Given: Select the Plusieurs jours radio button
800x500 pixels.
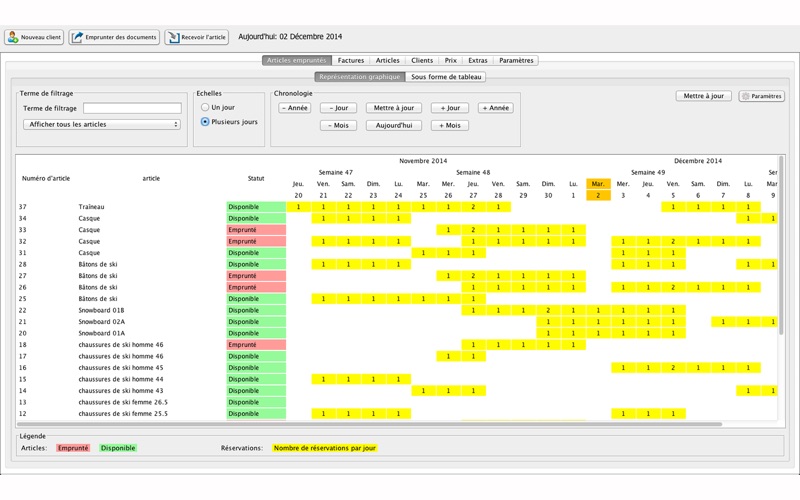Looking at the screenshot, I should tap(205, 121).
